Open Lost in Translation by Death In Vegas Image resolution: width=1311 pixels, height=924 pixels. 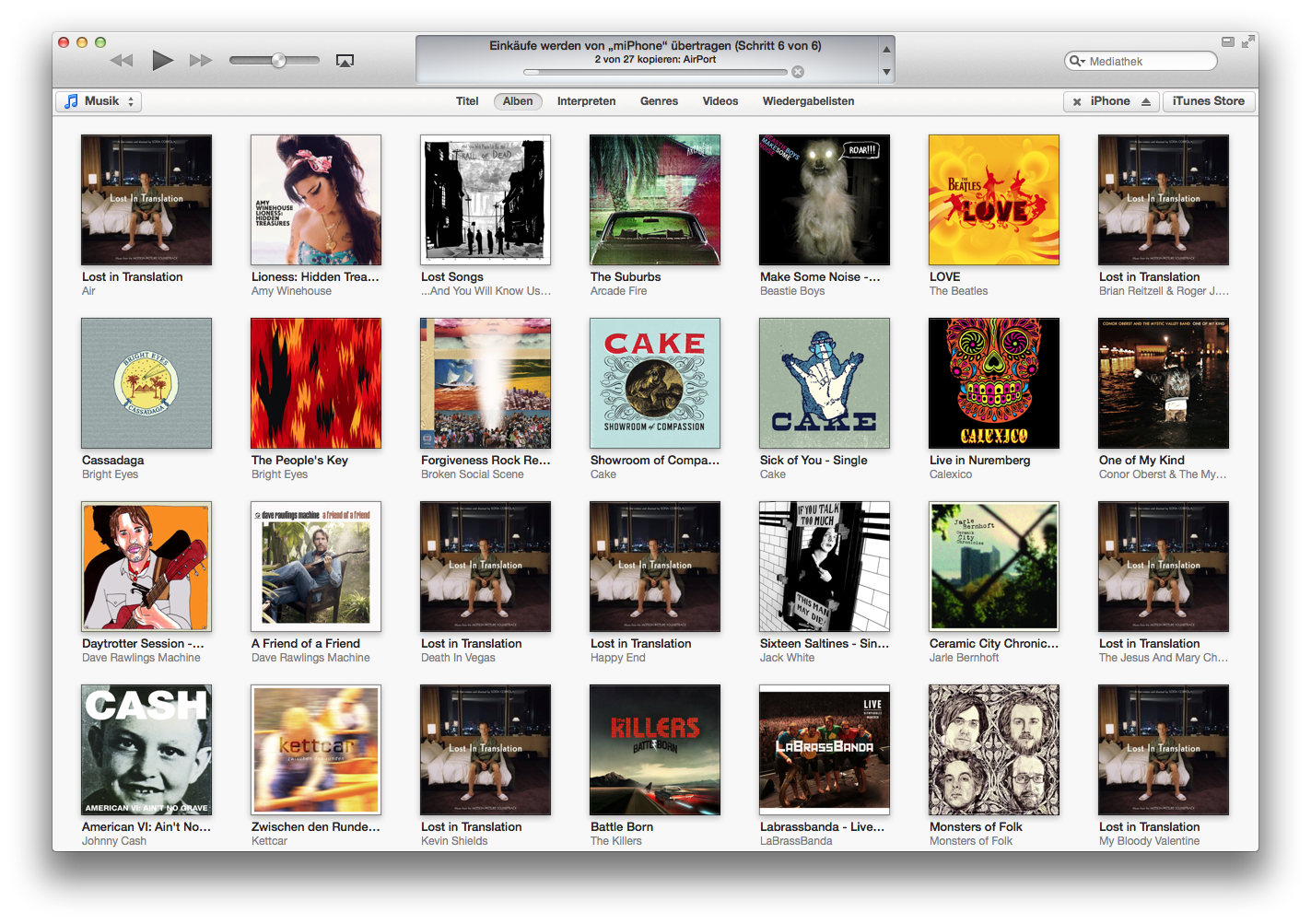pos(486,567)
